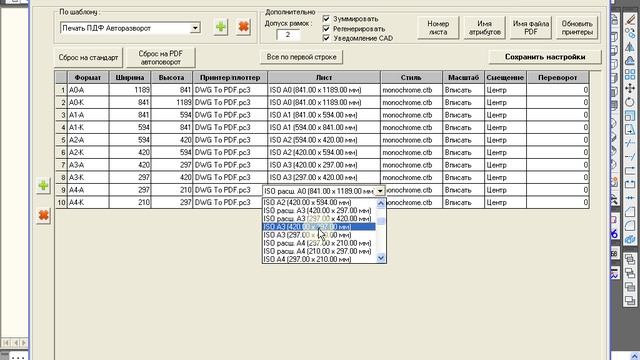Toggle the Уведомление CAD checkbox
640x360 pixels.
[326, 38]
